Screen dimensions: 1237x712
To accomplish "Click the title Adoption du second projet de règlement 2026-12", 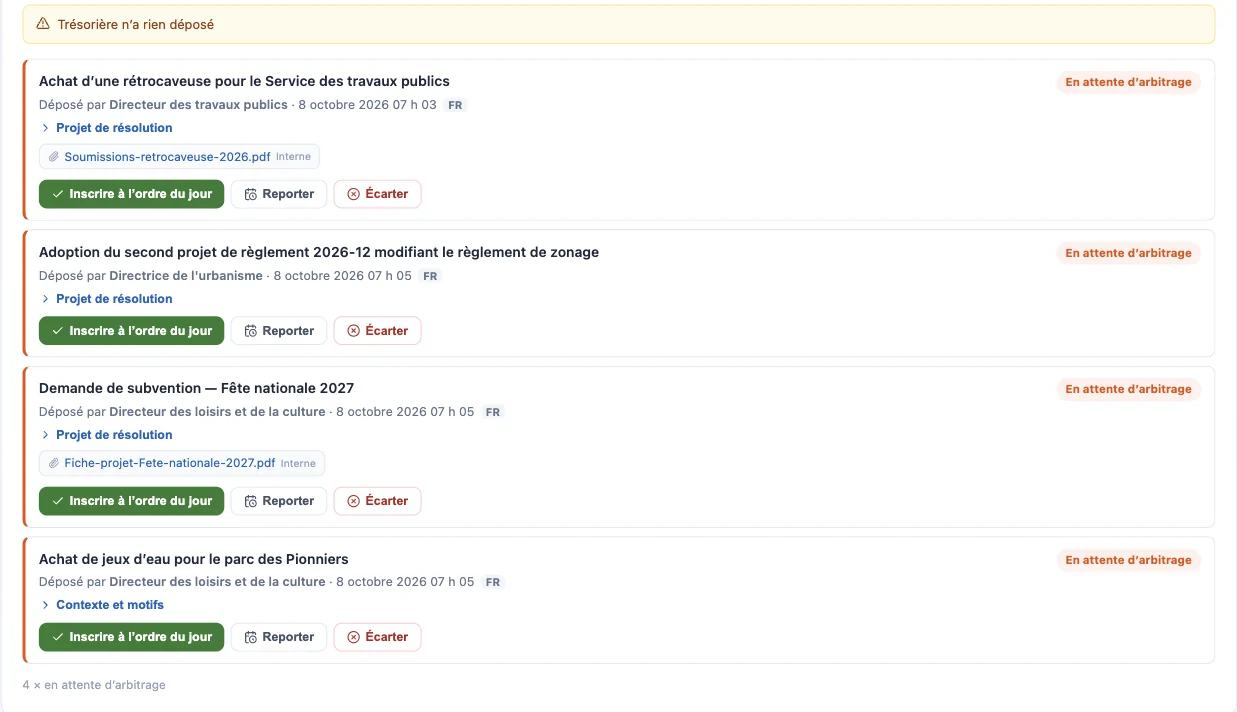I will pyautogui.click(x=319, y=253).
